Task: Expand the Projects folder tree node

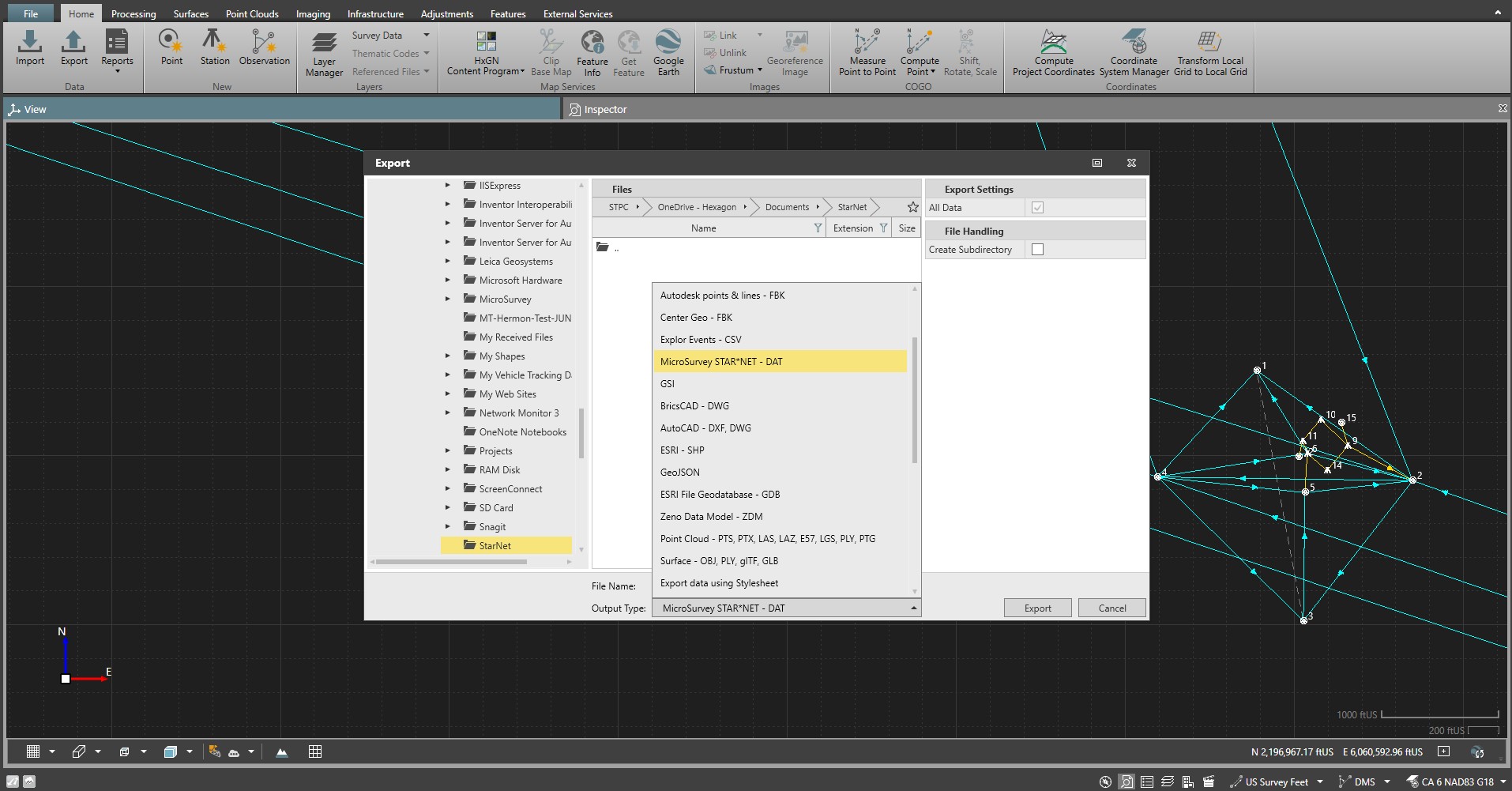Action: coord(447,451)
